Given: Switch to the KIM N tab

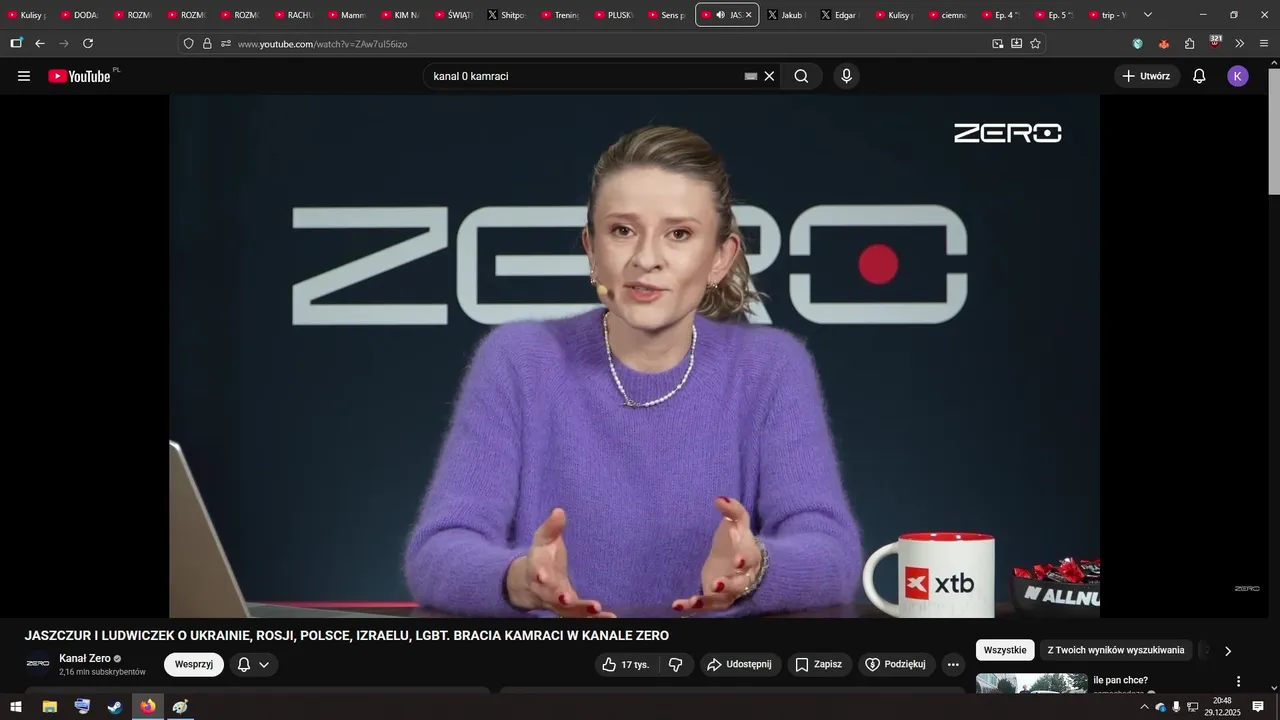Looking at the screenshot, I should point(400,15).
